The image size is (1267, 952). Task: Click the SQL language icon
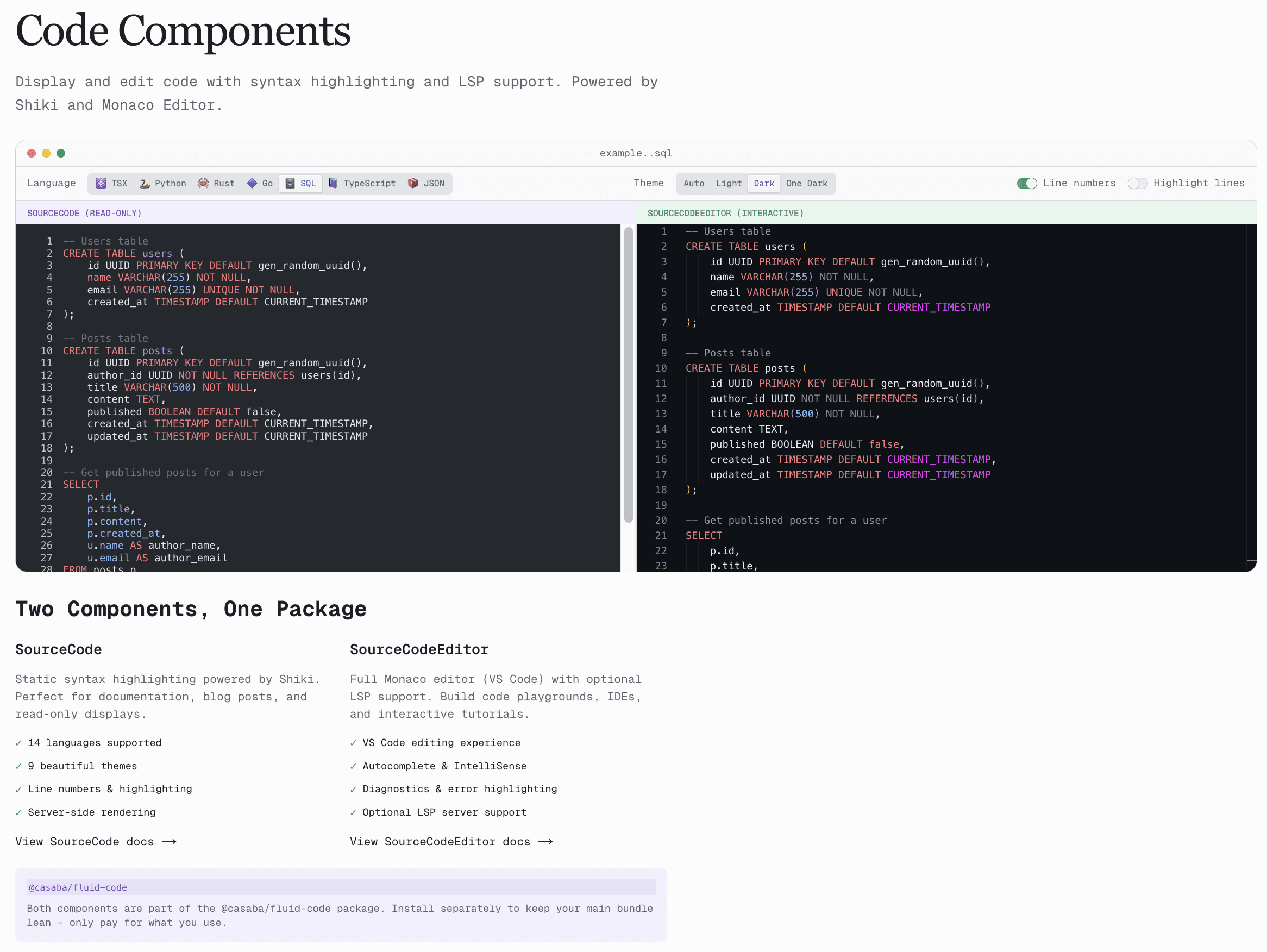291,183
